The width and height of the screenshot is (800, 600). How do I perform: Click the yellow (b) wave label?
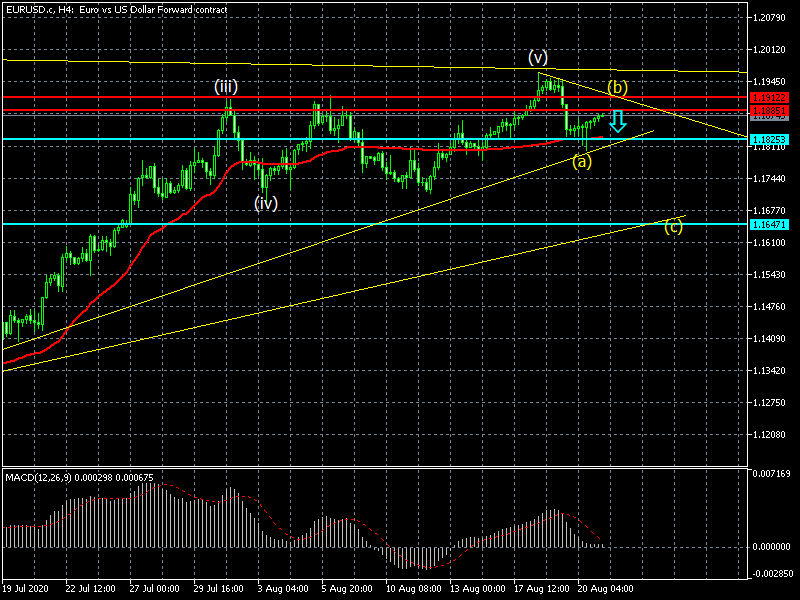coord(618,88)
